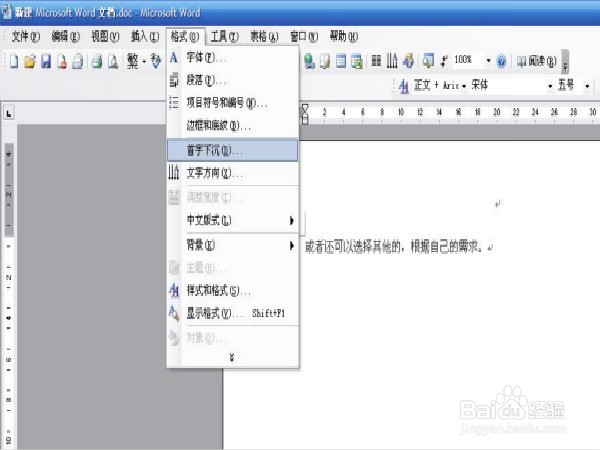Open the 窗口(W) menu
Image resolution: width=600 pixels, height=450 pixels.
304,37
